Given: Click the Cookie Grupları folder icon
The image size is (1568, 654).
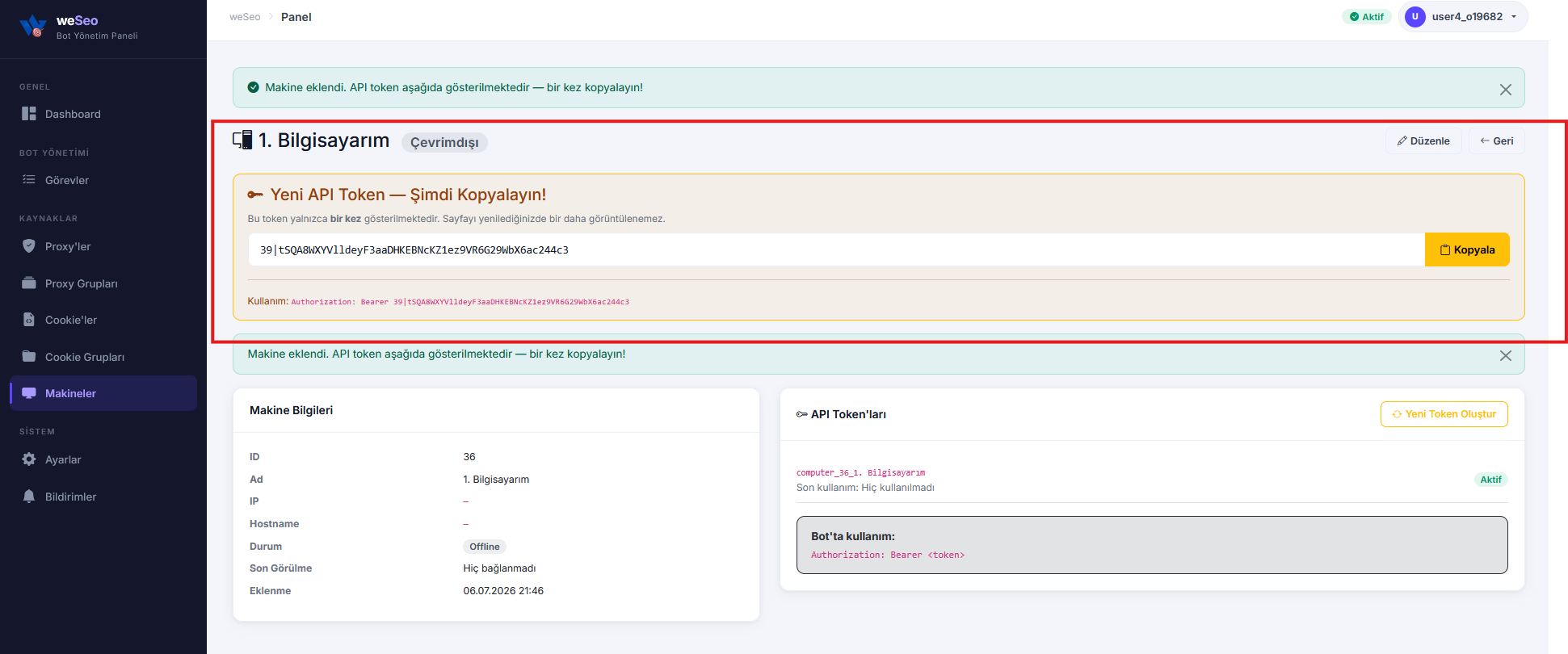Looking at the screenshot, I should 29,356.
